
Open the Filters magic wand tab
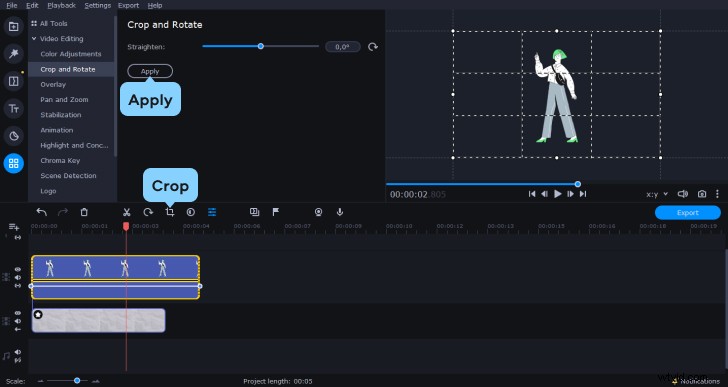click(13, 54)
